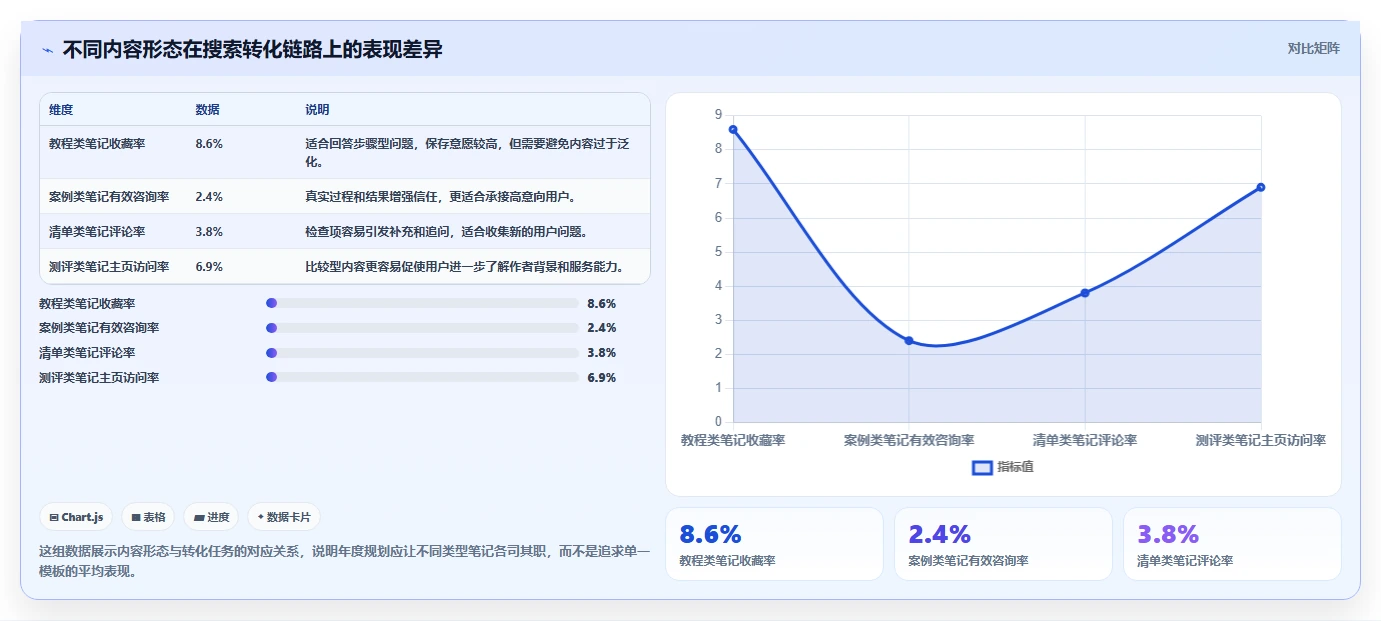Click the 清单类笔记评论率 progress bar
This screenshot has width=1381, height=621.
(x=422, y=353)
